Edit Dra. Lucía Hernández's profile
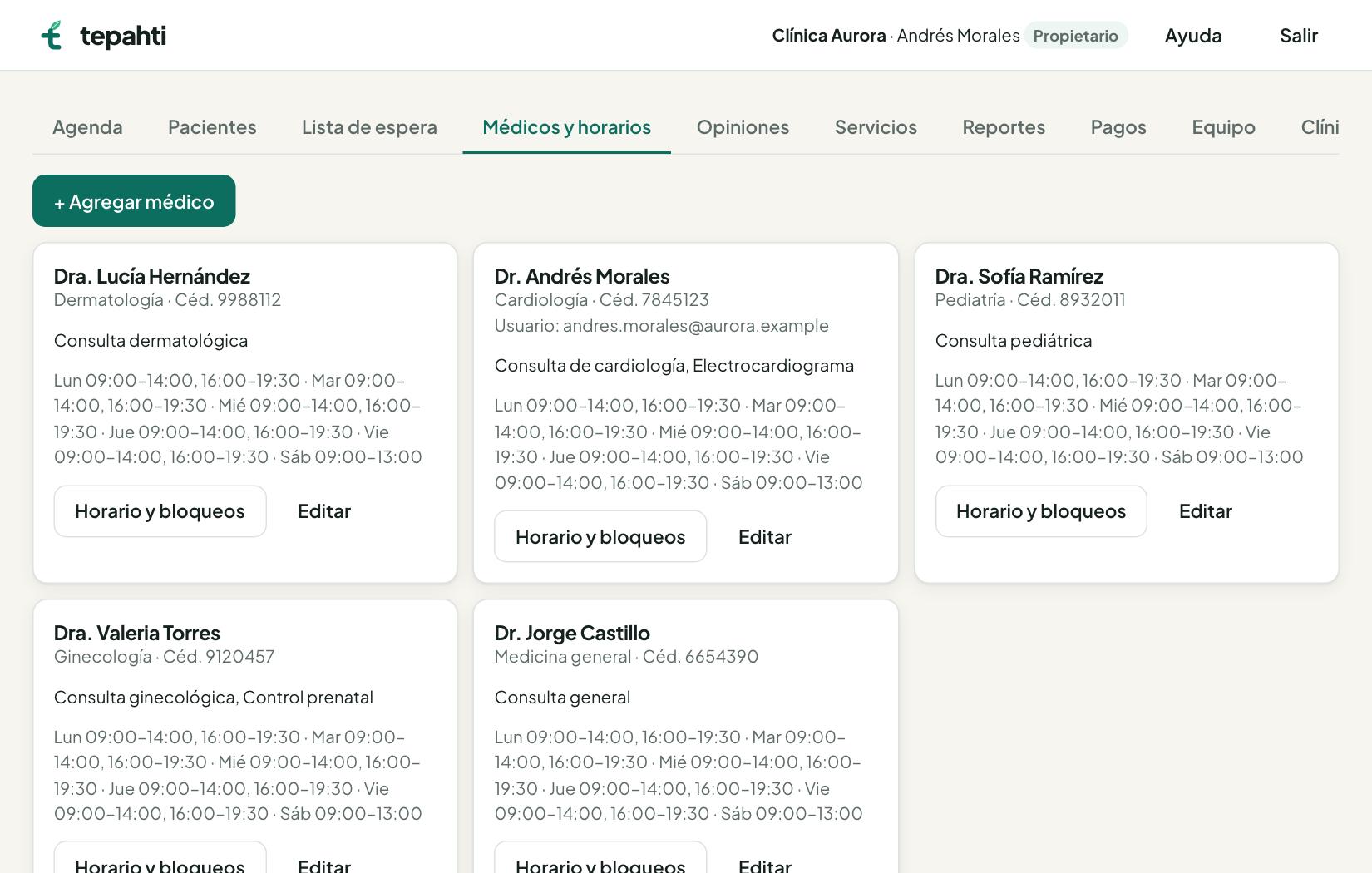 pos(324,511)
